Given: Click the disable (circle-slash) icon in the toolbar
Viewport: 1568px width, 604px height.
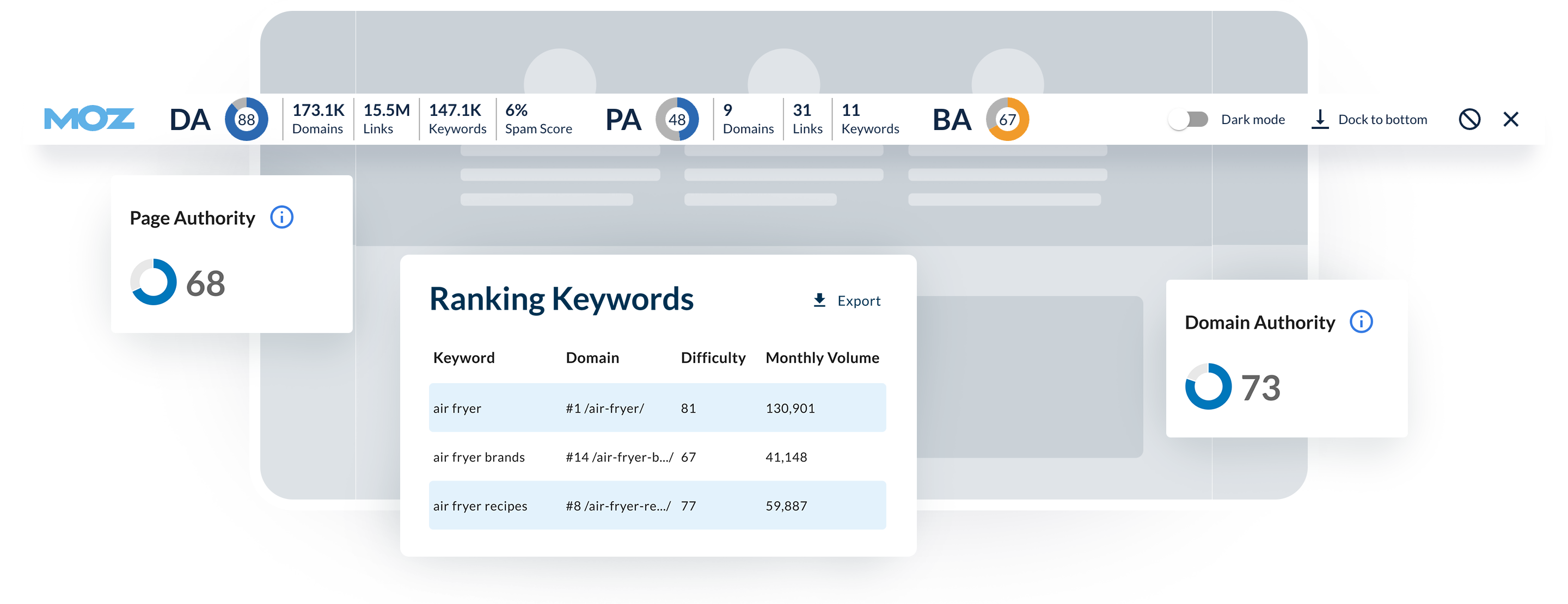Looking at the screenshot, I should (1469, 119).
